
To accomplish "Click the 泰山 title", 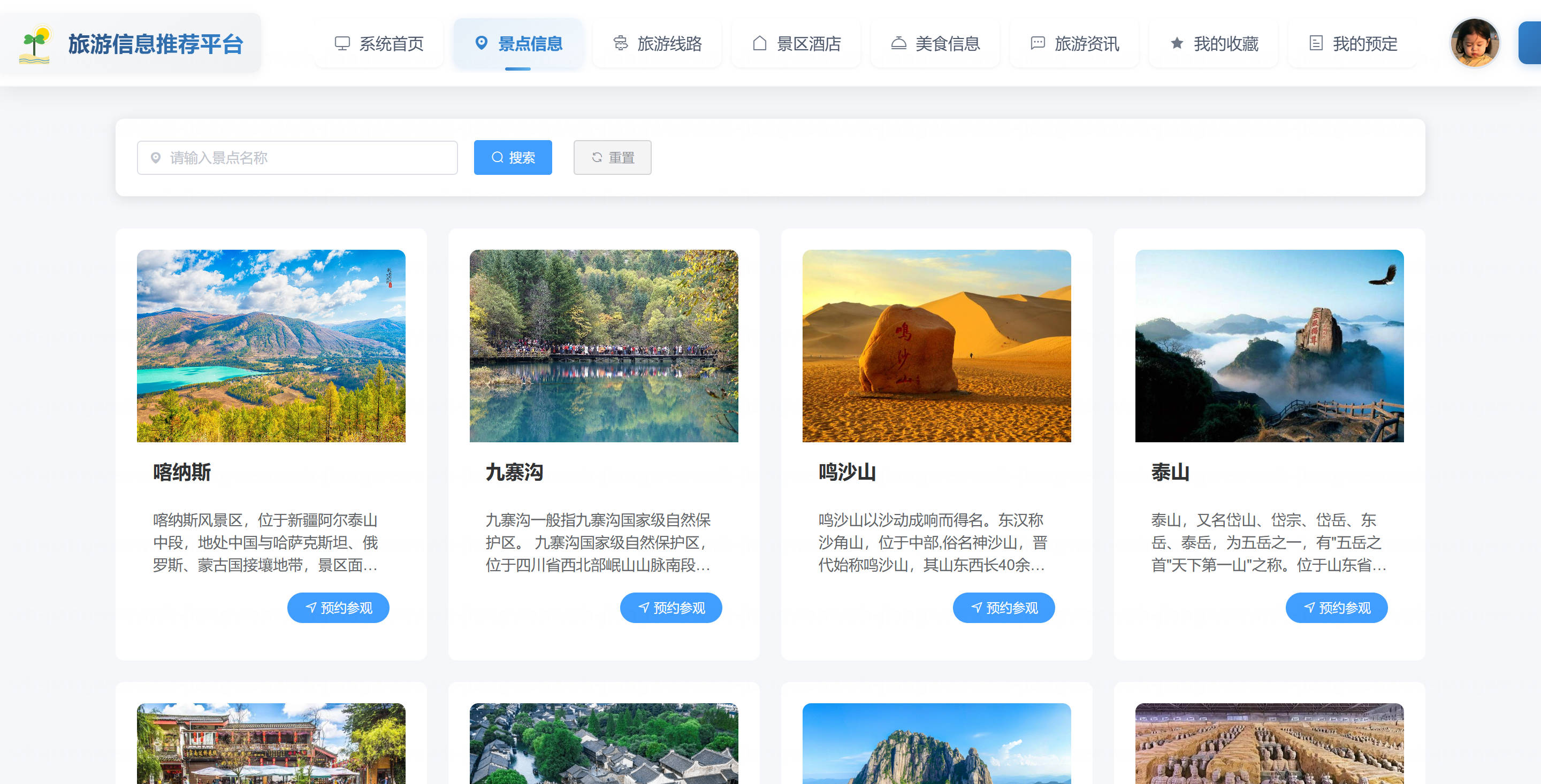I will (x=1170, y=472).
